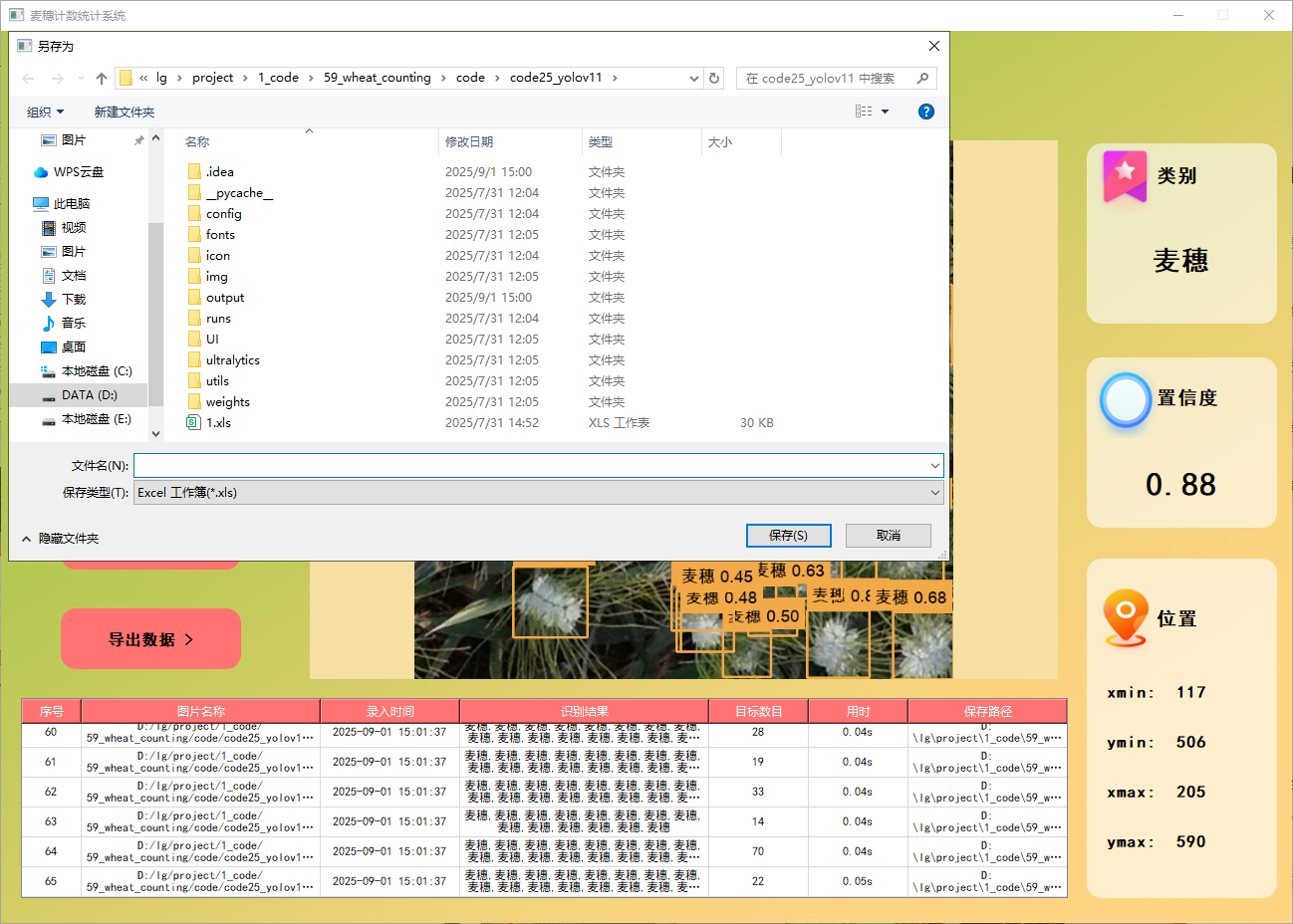Collapse folders via 隐藏文件夹
The width and height of the screenshot is (1293, 924).
click(x=60, y=539)
